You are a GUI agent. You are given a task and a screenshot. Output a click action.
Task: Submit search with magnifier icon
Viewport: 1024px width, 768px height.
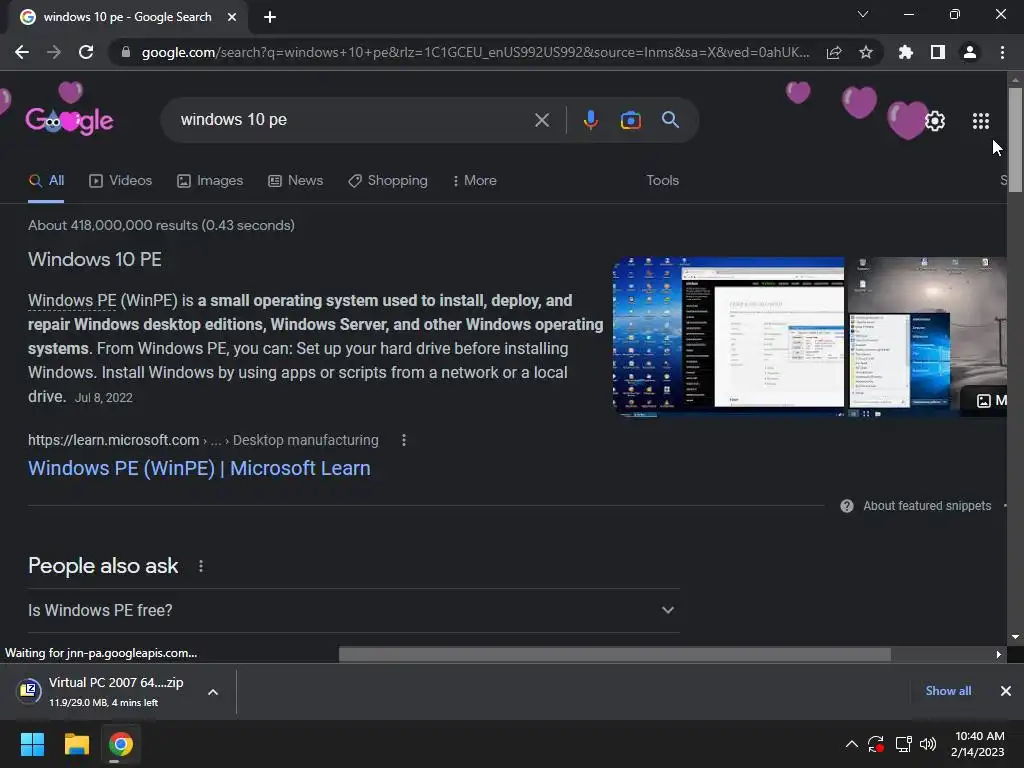(671, 120)
